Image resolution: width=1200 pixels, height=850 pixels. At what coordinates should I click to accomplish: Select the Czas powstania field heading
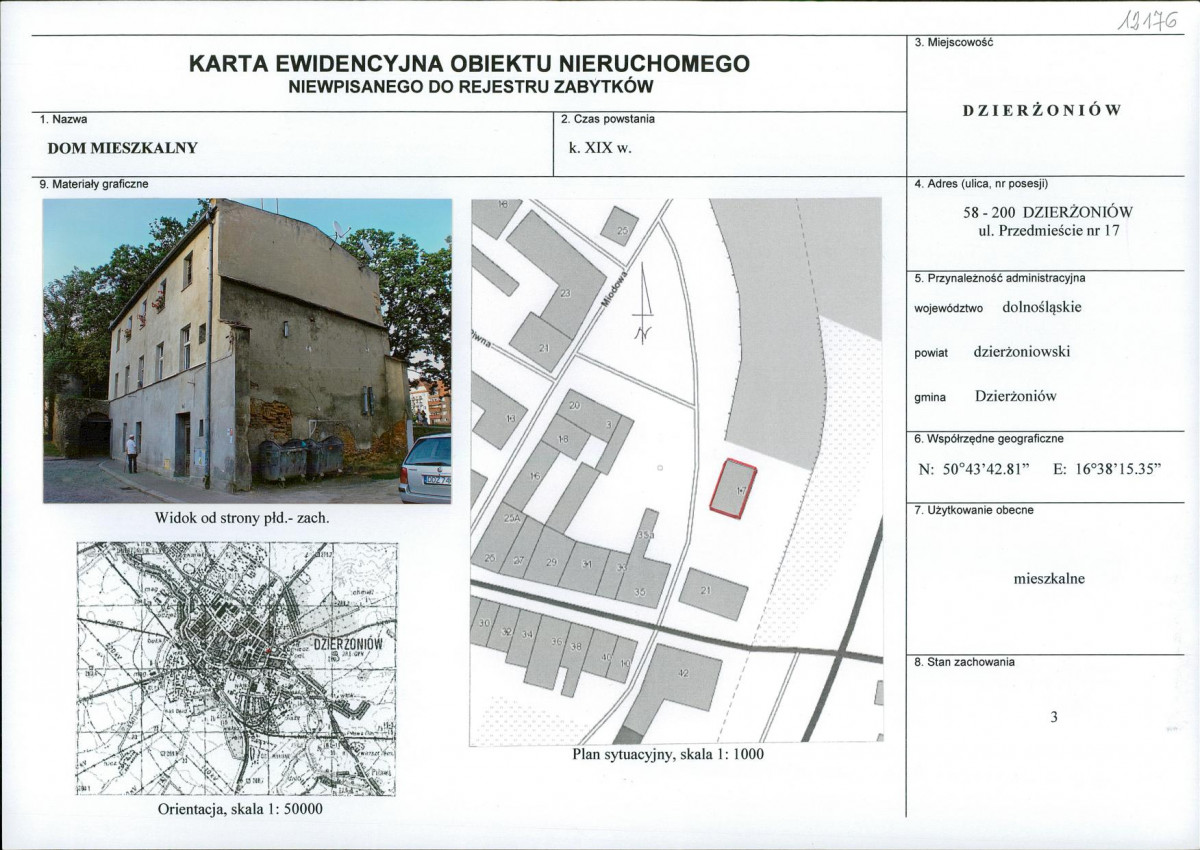point(608,119)
